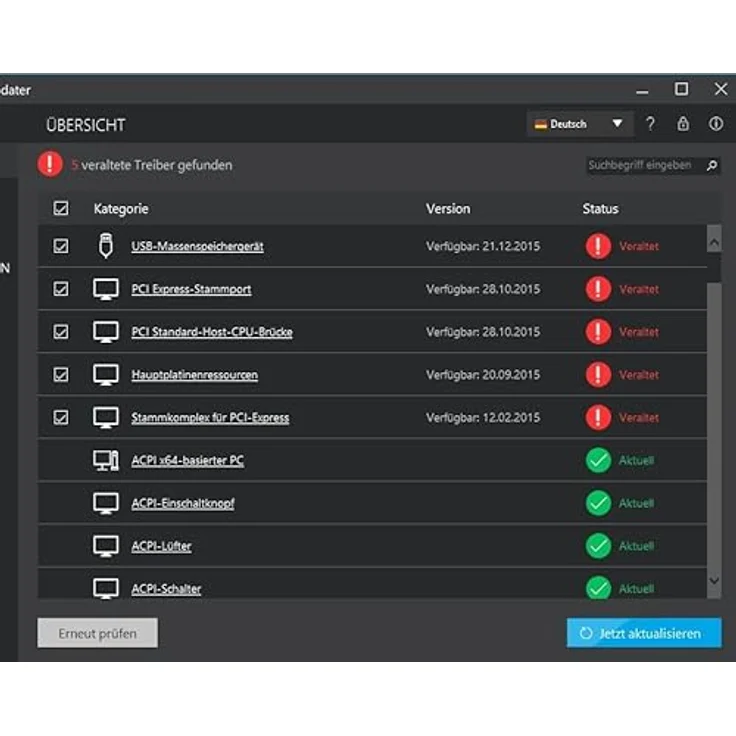This screenshot has height=736, width=736.
Task: Click monitor icon beside ACPI-Schalter
Action: pos(106,588)
